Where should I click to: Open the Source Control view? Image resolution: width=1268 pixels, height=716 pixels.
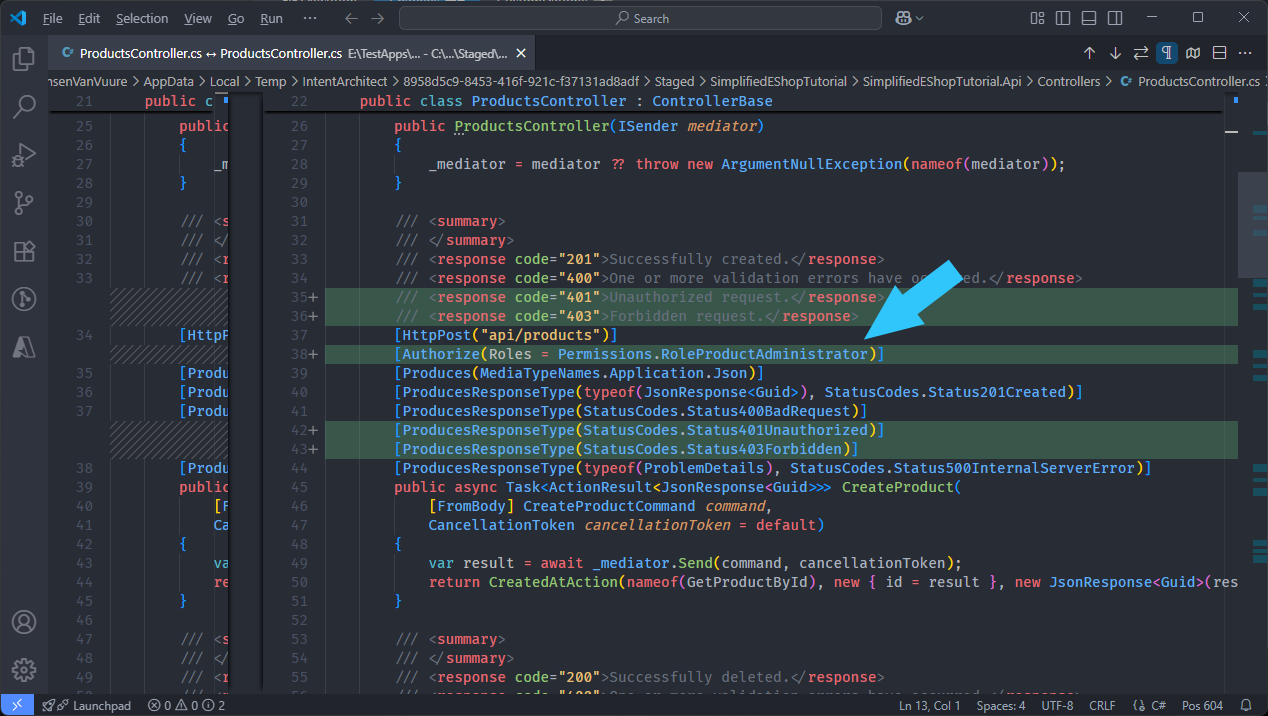[x=24, y=203]
